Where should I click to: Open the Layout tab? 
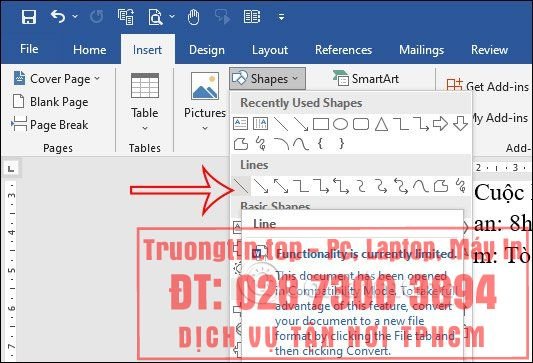pyautogui.click(x=270, y=50)
